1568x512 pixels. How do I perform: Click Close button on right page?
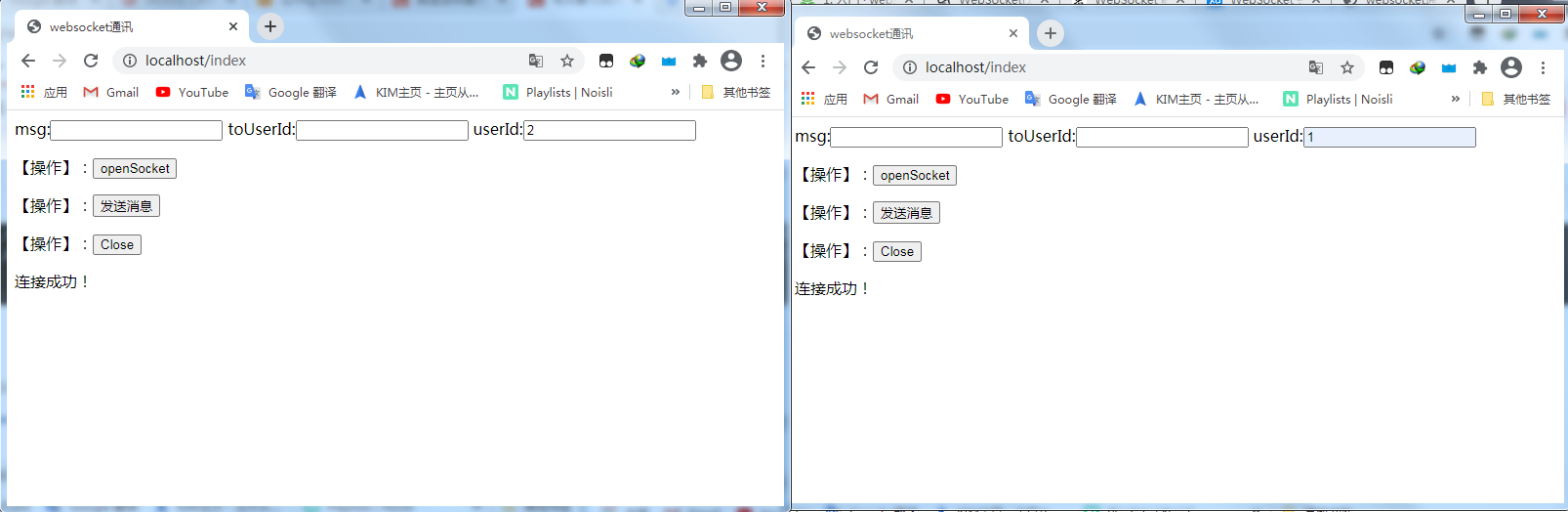[x=897, y=251]
